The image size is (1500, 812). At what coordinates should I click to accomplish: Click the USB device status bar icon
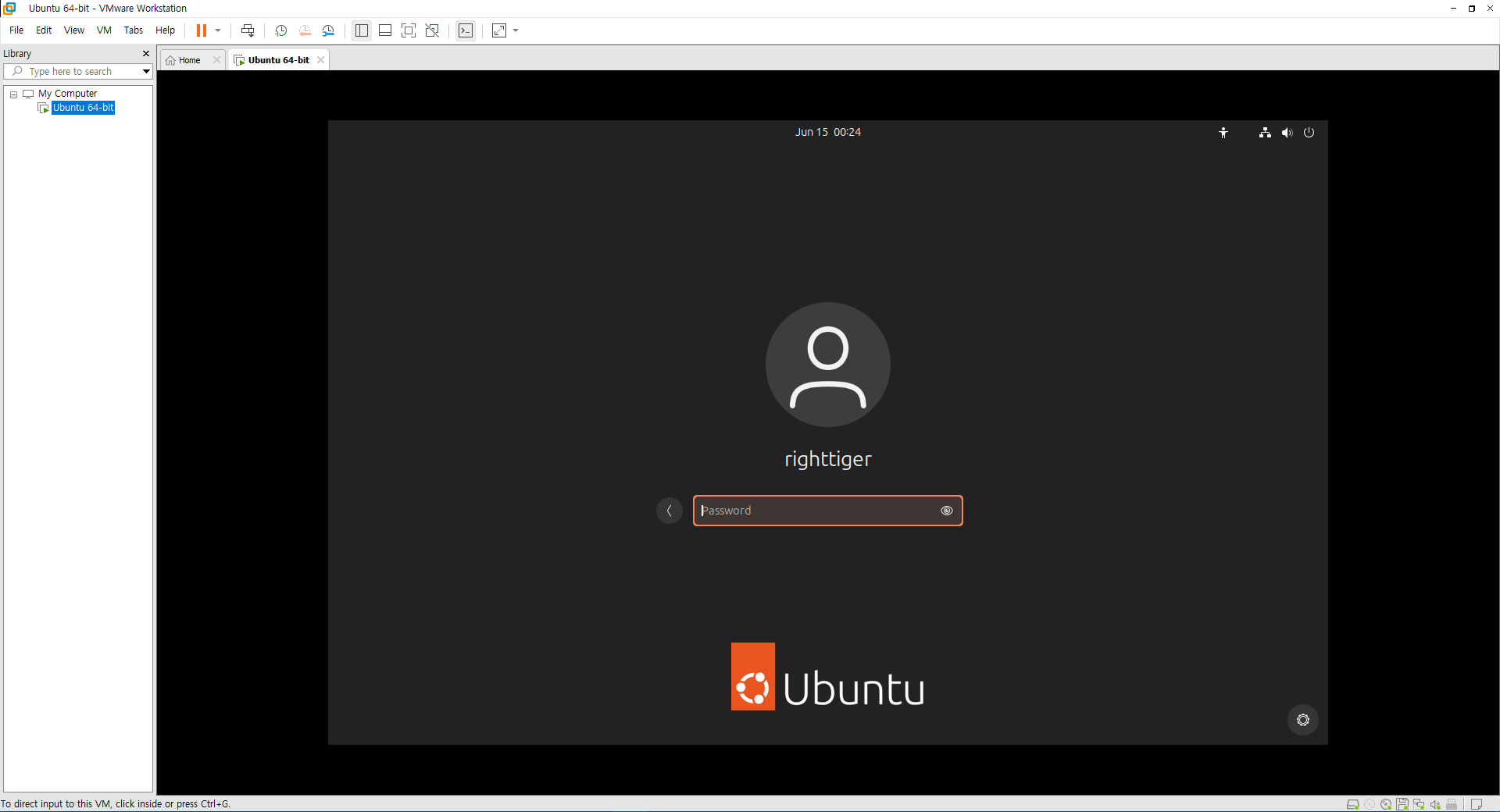1452,804
